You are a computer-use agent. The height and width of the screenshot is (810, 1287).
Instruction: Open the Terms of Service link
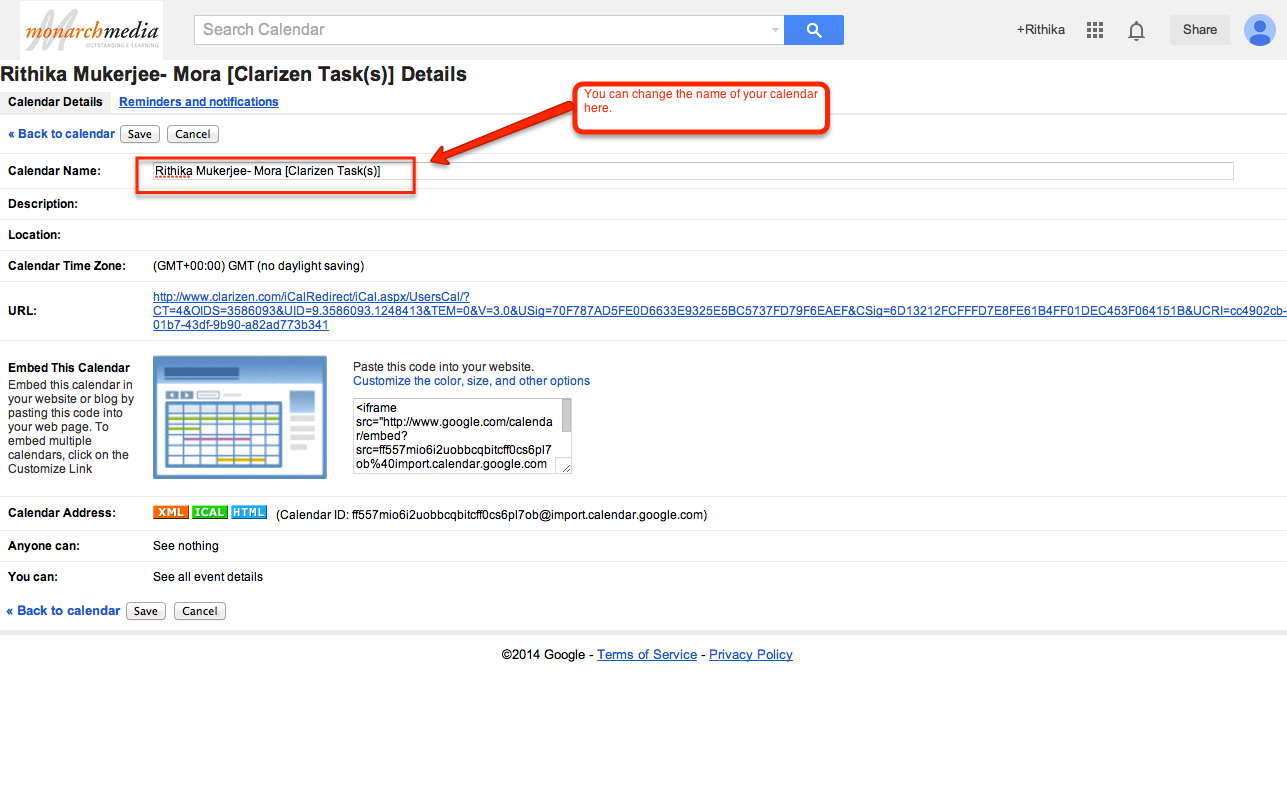click(647, 655)
